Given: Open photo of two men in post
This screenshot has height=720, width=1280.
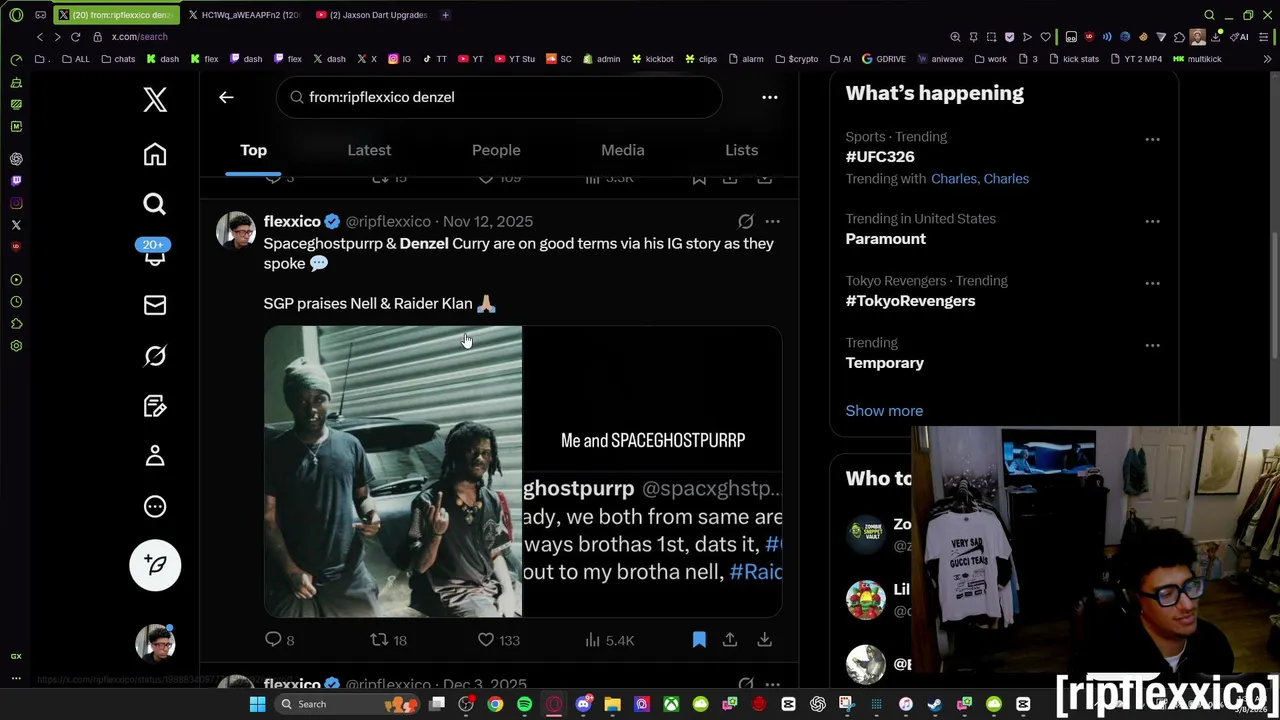Looking at the screenshot, I should [393, 471].
